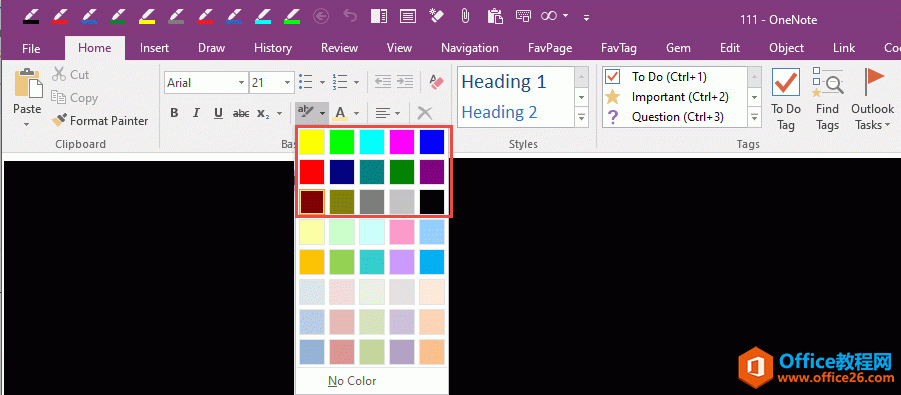Image resolution: width=901 pixels, height=395 pixels.
Task: Open the Customize Quick Access Toolbar arrow
Action: pyautogui.click(x=586, y=17)
